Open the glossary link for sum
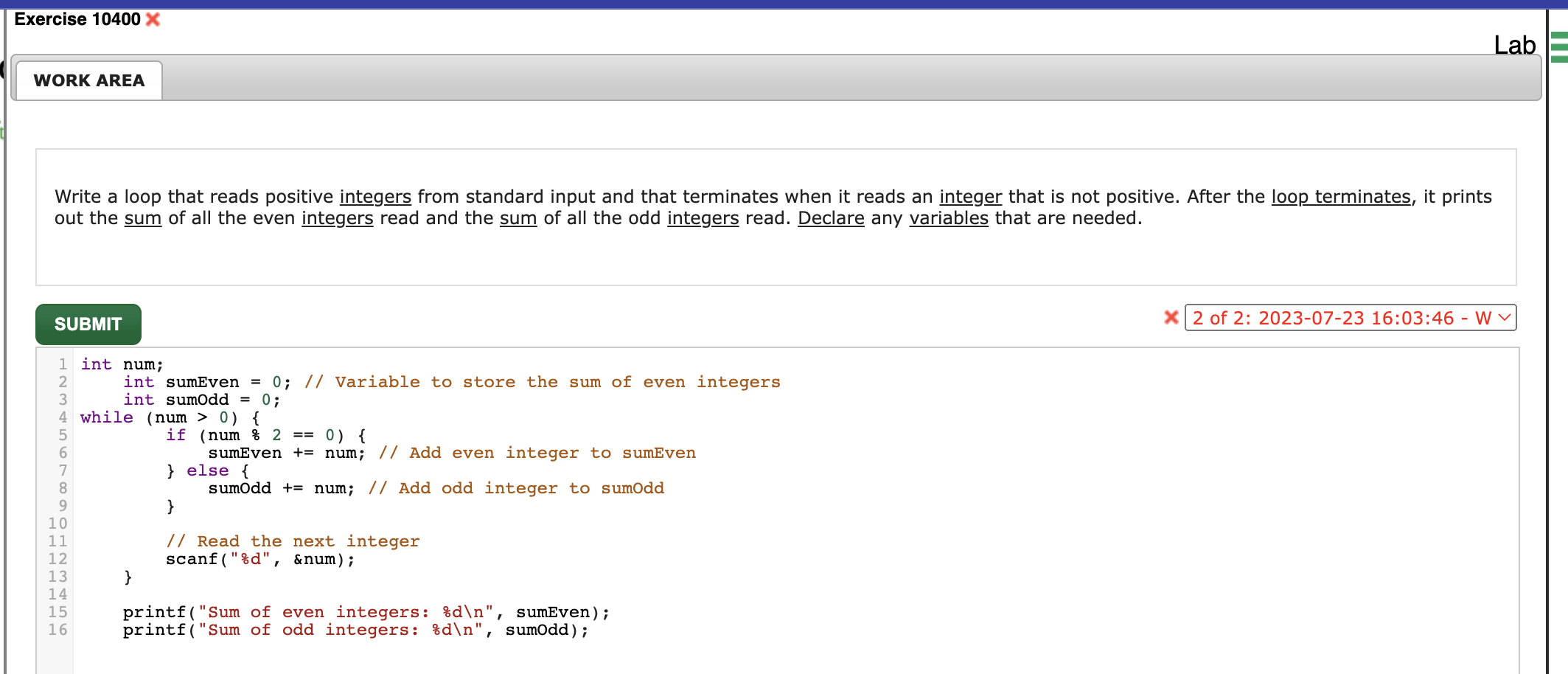Viewport: 1568px width, 674px height. pyautogui.click(x=143, y=218)
